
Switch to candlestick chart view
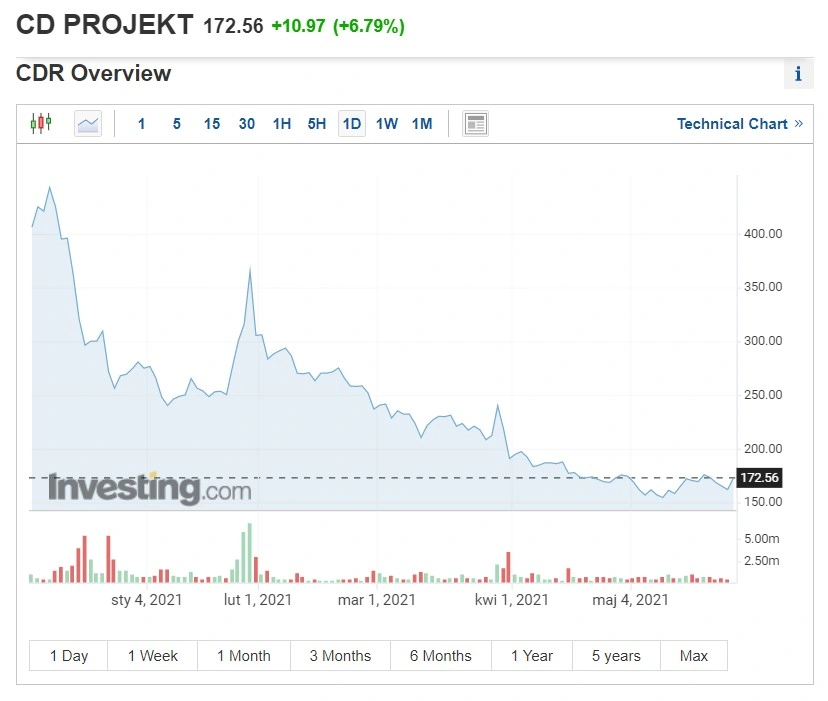(41, 124)
